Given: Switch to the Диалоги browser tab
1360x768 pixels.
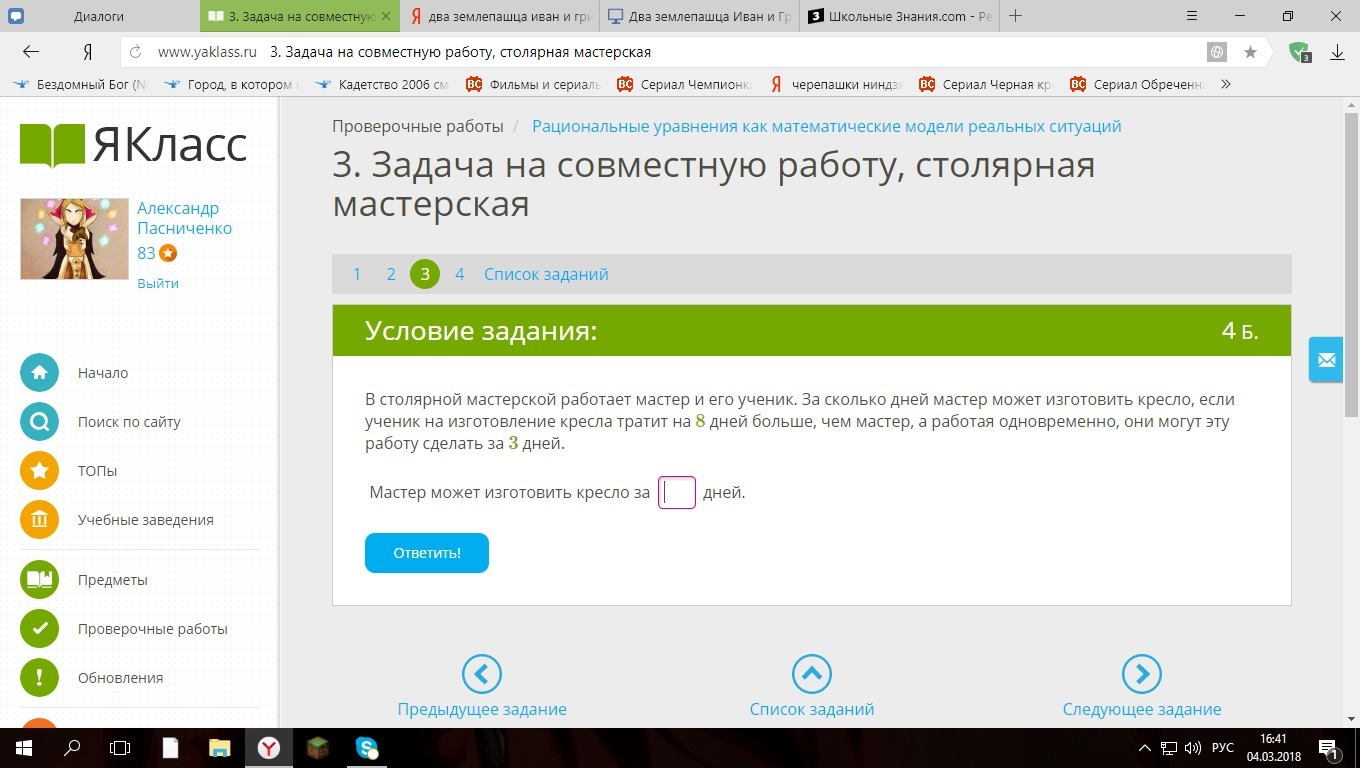Looking at the screenshot, I should click(99, 16).
